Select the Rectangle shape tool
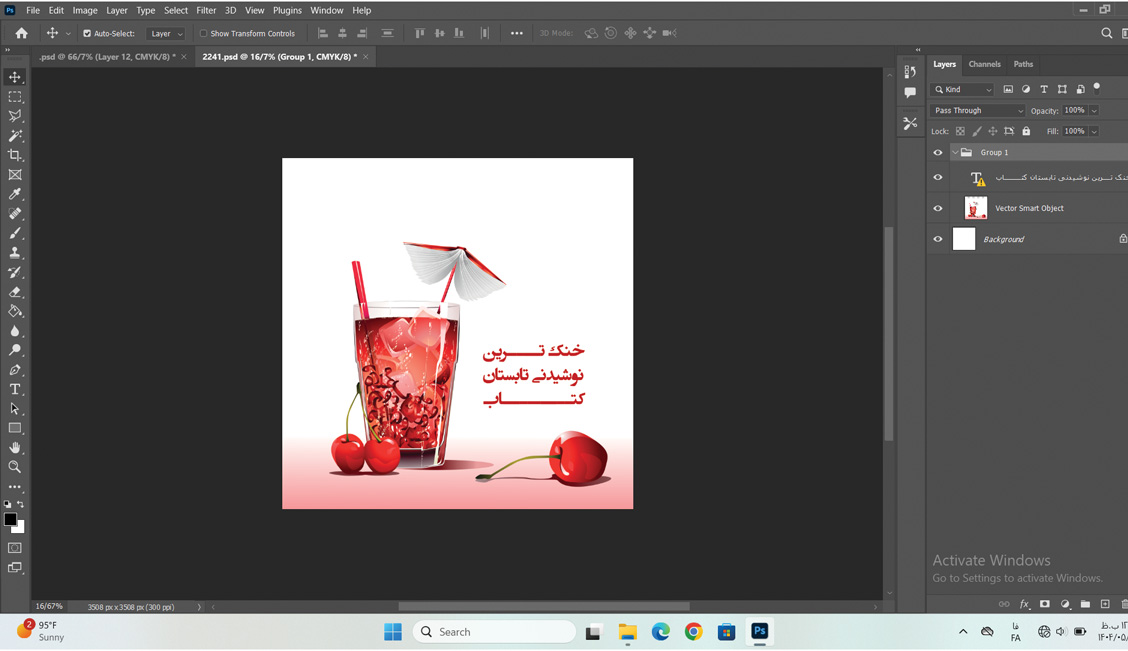1128x651 pixels. (14, 428)
